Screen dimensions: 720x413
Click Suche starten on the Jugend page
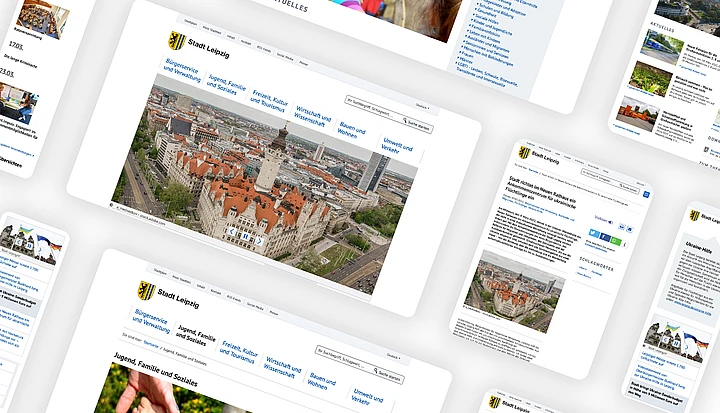pos(387,374)
